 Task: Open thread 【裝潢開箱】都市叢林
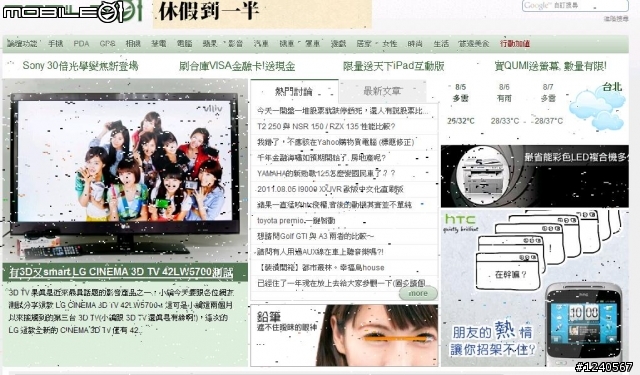click(x=320, y=268)
